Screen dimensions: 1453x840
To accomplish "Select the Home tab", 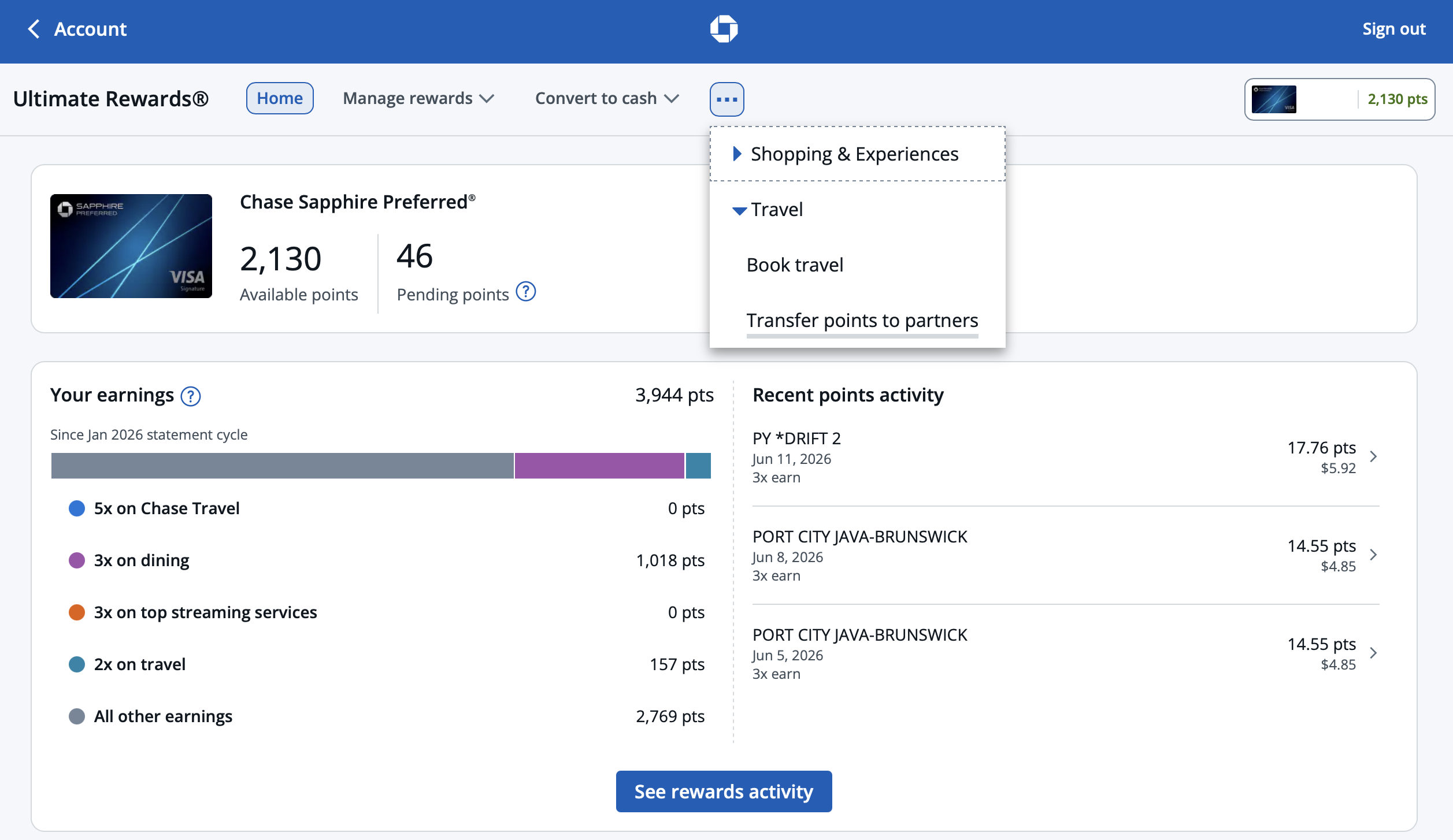I will [280, 98].
